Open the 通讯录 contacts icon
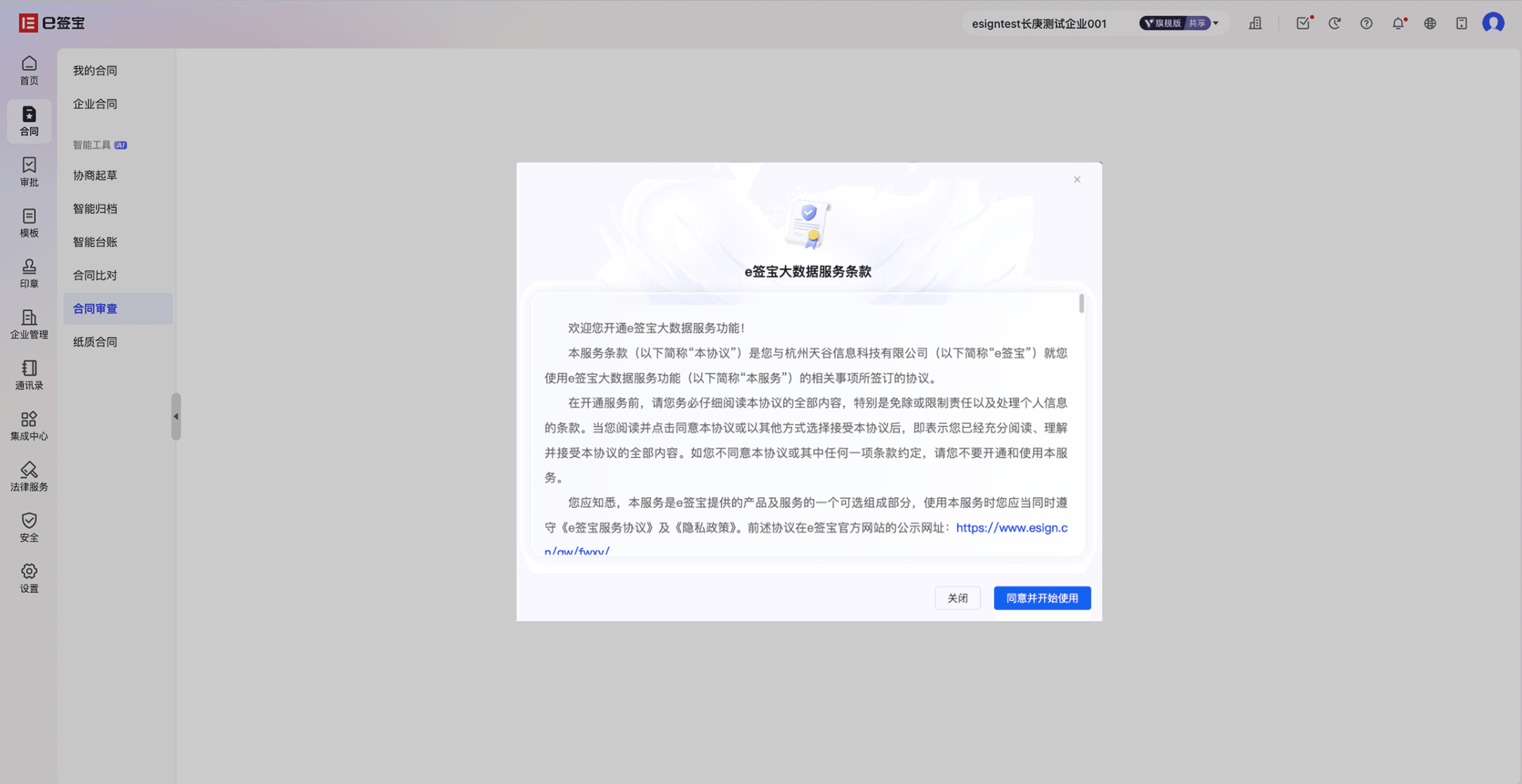The width and height of the screenshot is (1522, 784). 29,375
